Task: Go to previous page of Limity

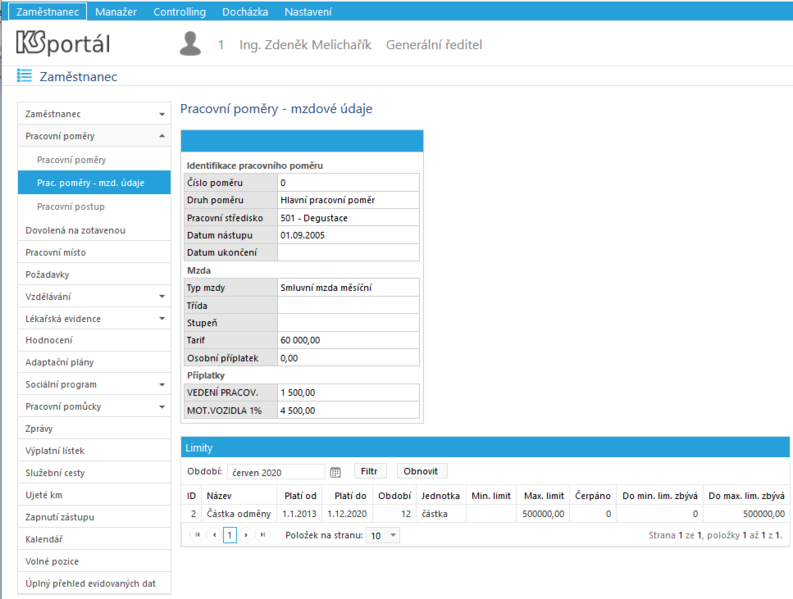Action: tap(214, 535)
